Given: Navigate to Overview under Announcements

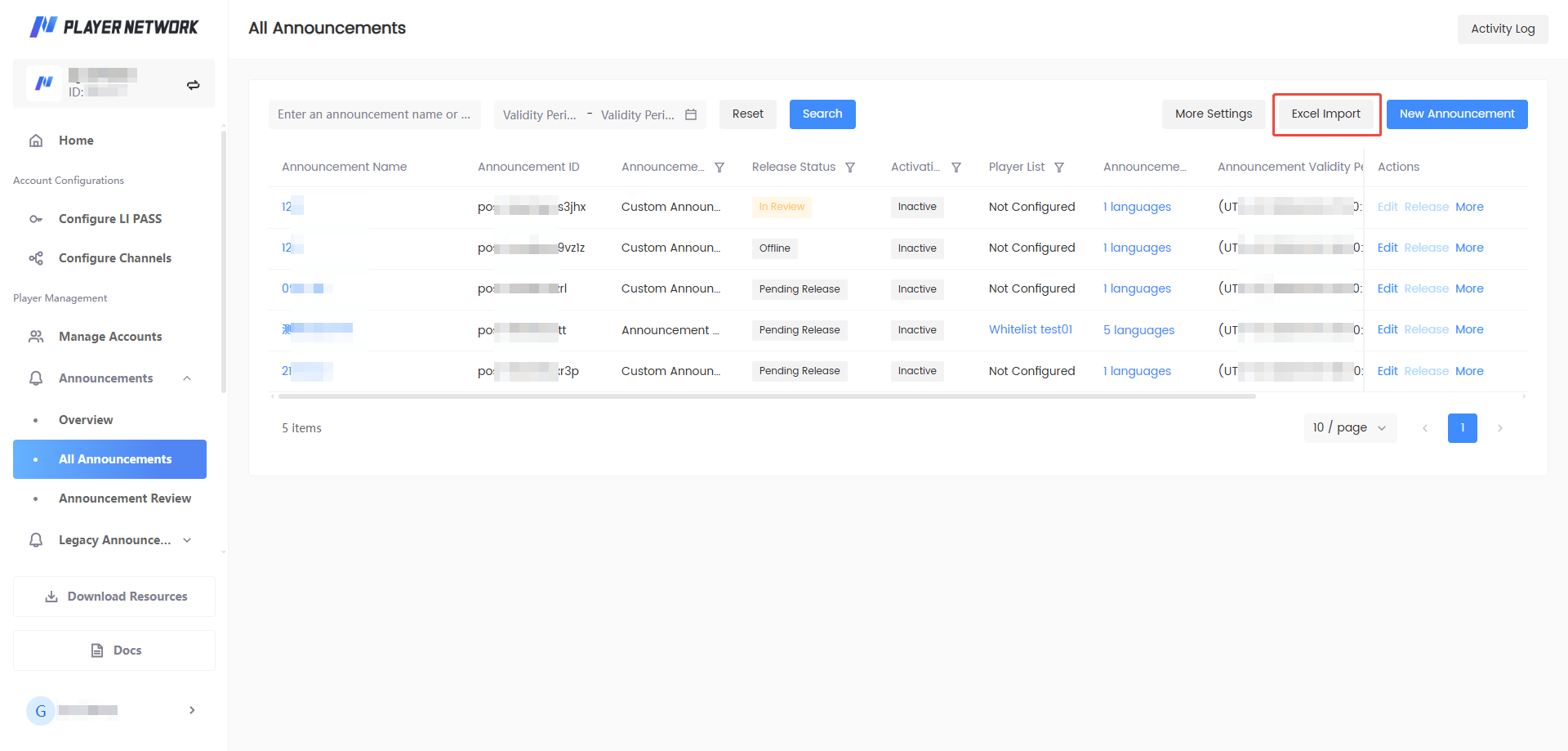Looking at the screenshot, I should click(86, 420).
